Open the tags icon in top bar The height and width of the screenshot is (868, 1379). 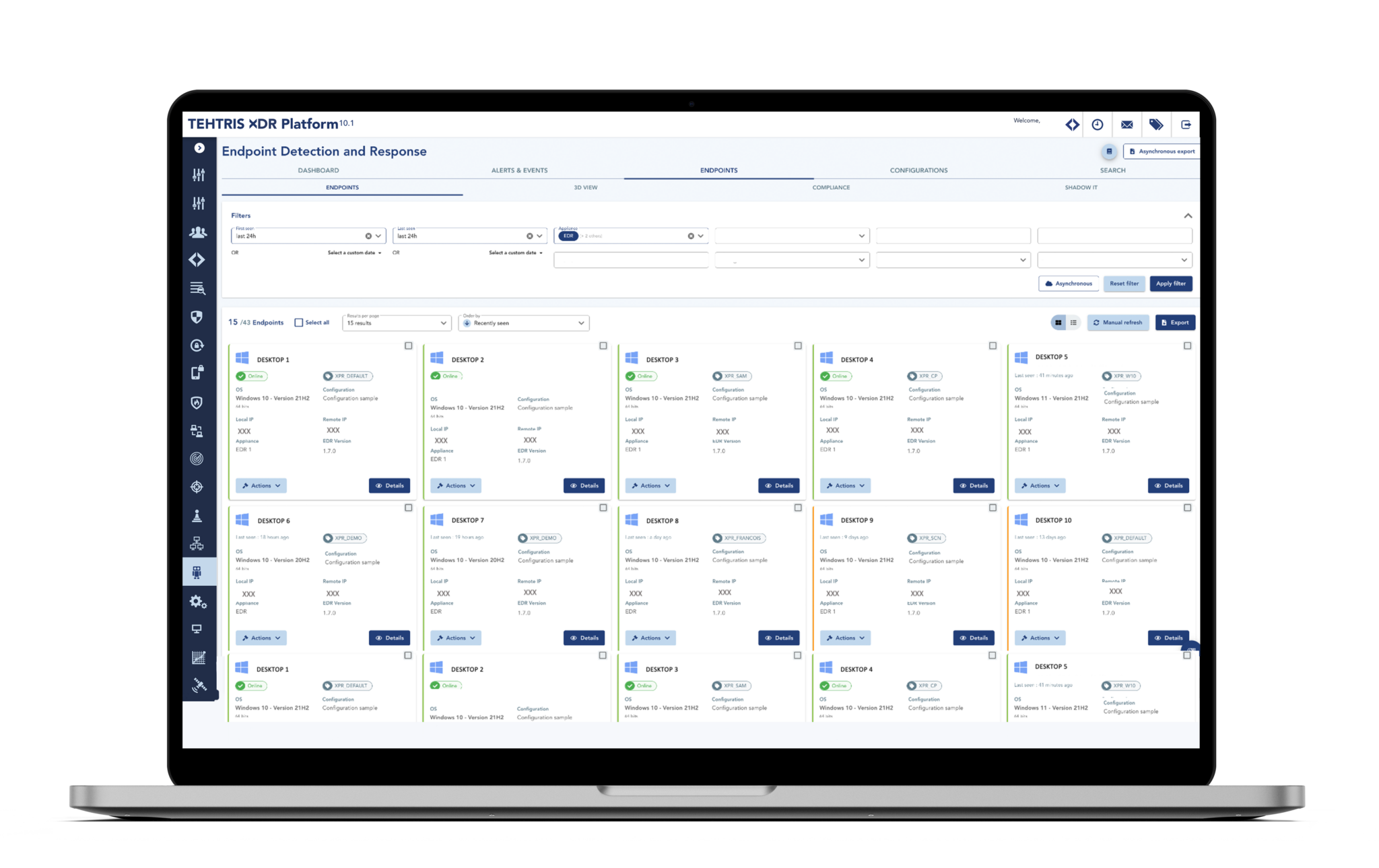(1156, 125)
